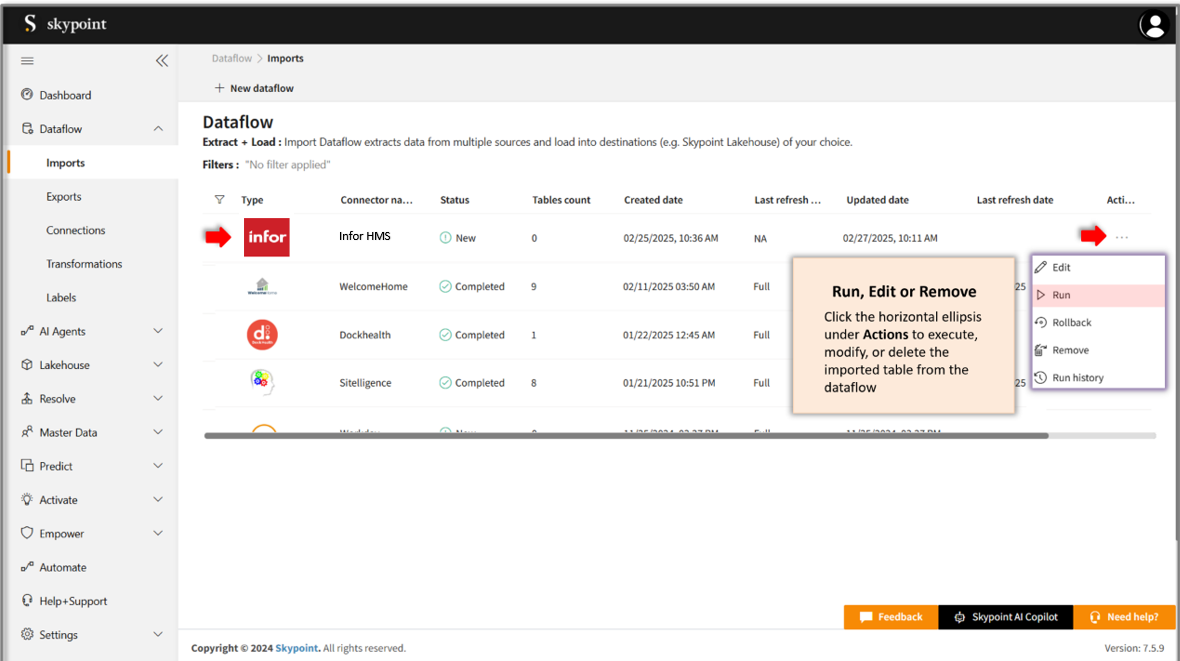Click the Empower shield icon

(27, 533)
